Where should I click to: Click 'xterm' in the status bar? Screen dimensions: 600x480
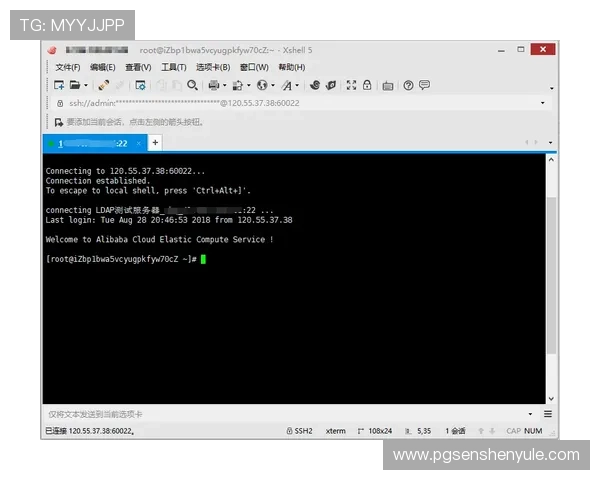tap(336, 431)
